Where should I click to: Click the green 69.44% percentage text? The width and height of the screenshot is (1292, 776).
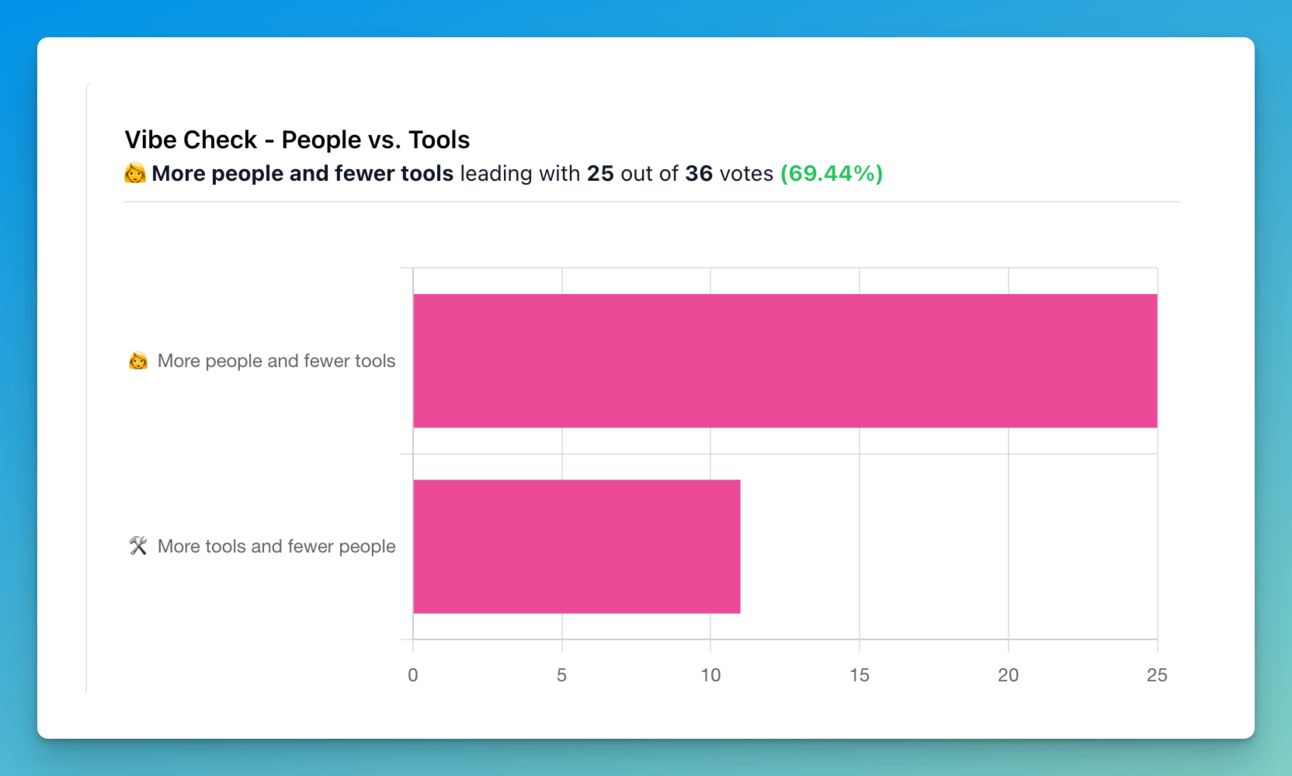[831, 174]
